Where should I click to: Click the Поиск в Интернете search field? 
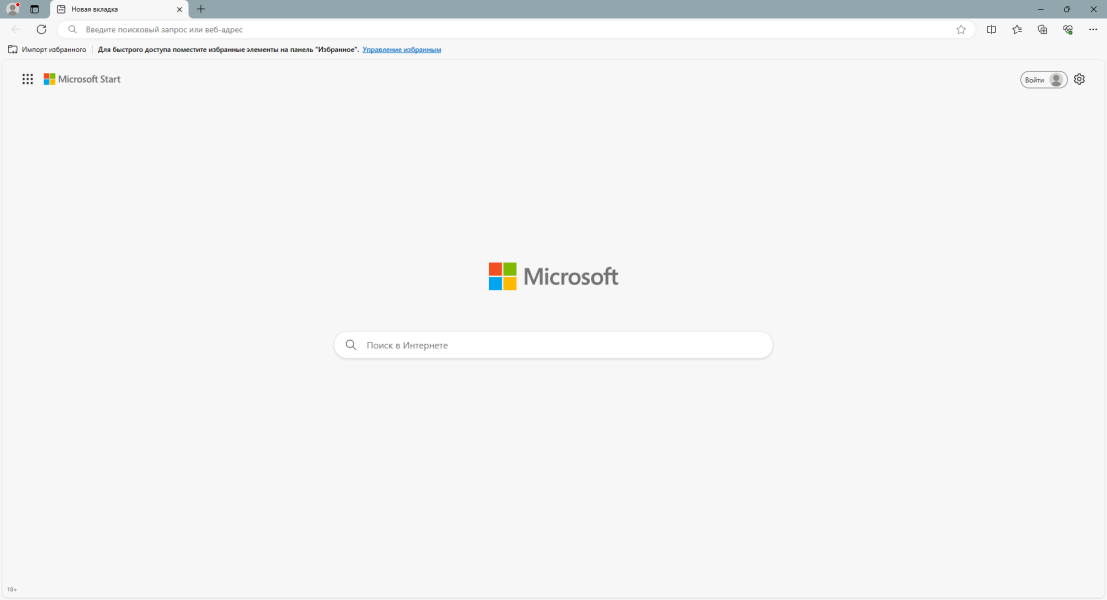point(554,345)
